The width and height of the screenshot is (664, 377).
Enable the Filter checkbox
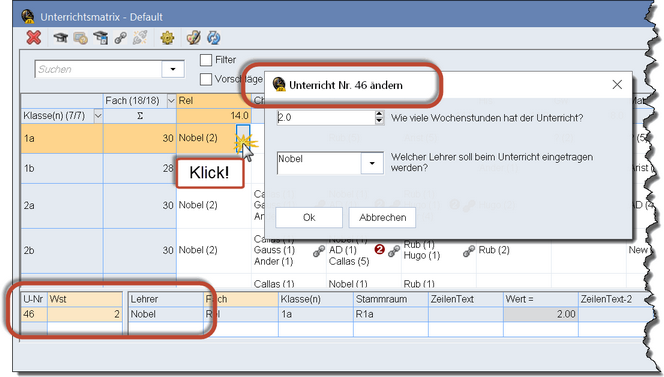point(206,60)
